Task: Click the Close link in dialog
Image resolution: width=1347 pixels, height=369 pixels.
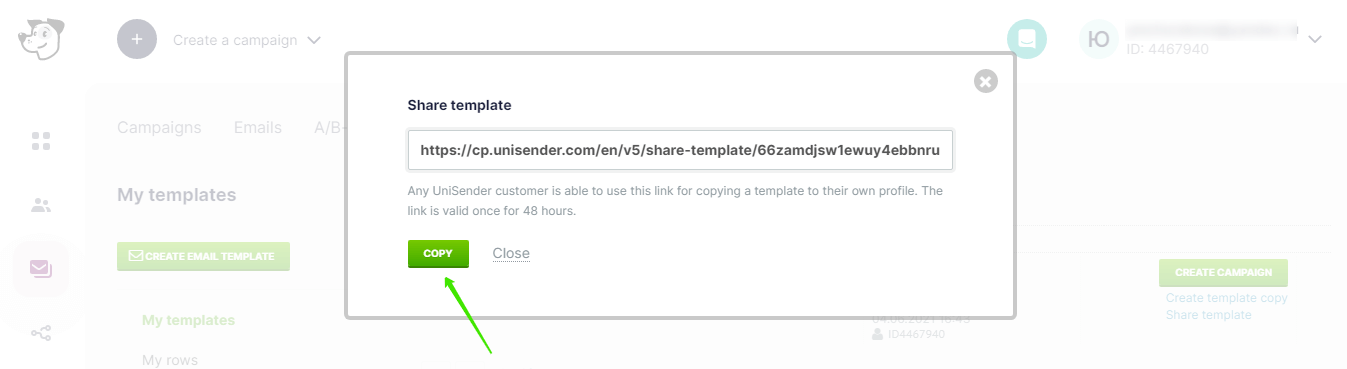Action: [x=511, y=253]
